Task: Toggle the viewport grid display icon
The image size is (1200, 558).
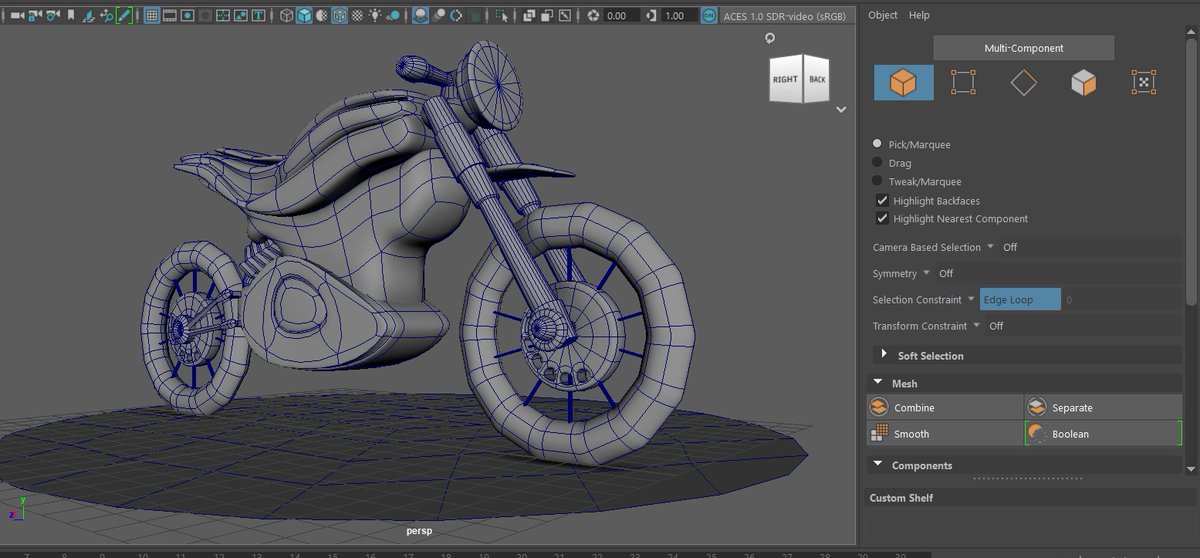Action: click(x=152, y=16)
